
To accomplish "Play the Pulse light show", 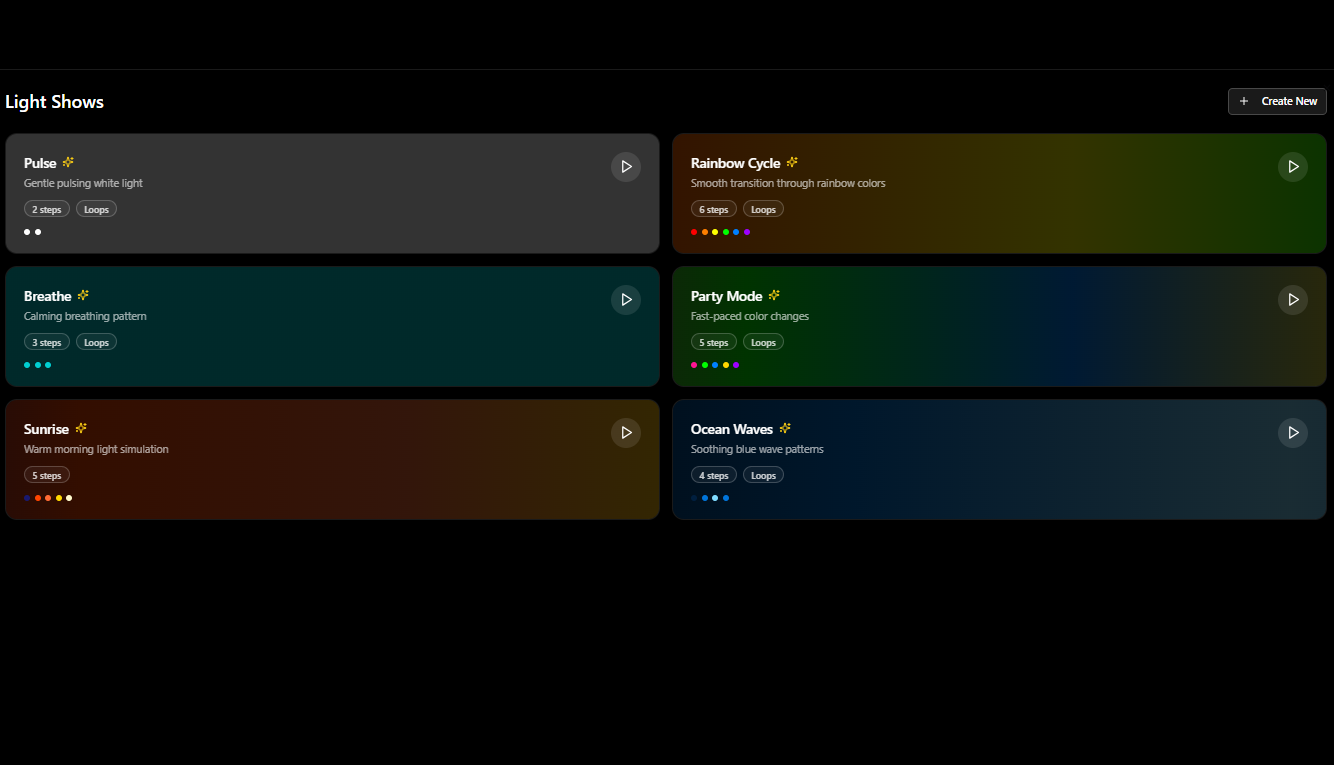I will click(x=626, y=166).
